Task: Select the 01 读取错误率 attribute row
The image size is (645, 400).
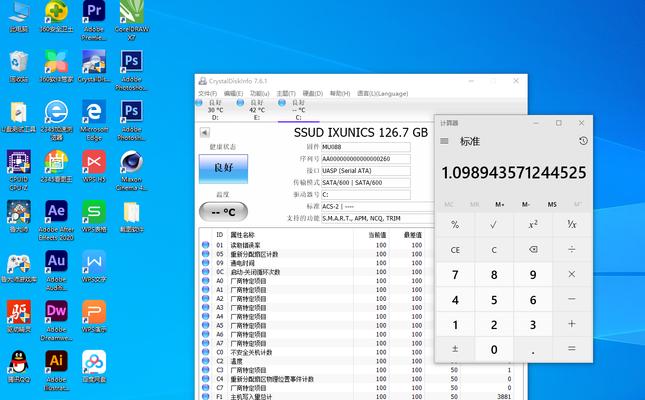Action: point(317,245)
